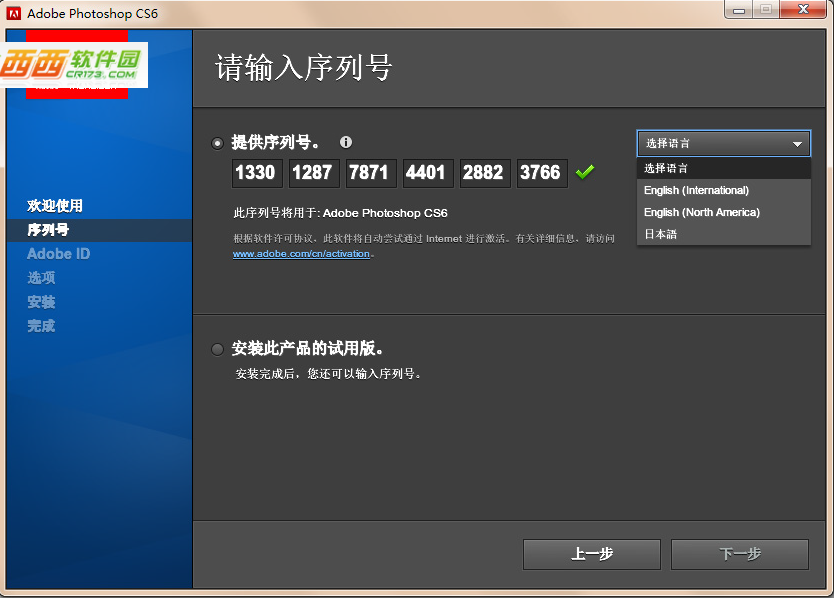
Task: Click the green serial validation checkmark
Action: point(585,172)
